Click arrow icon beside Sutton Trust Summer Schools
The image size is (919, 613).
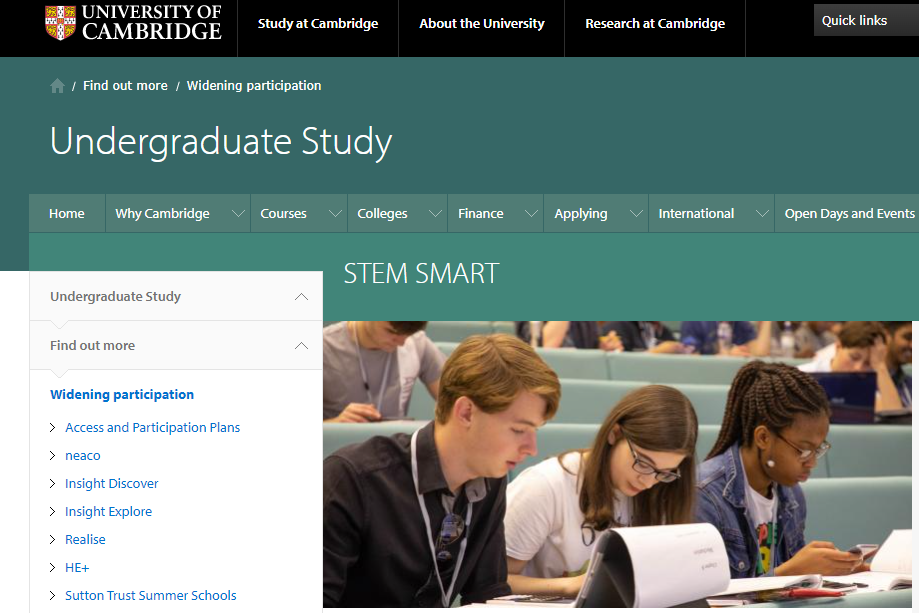click(53, 595)
